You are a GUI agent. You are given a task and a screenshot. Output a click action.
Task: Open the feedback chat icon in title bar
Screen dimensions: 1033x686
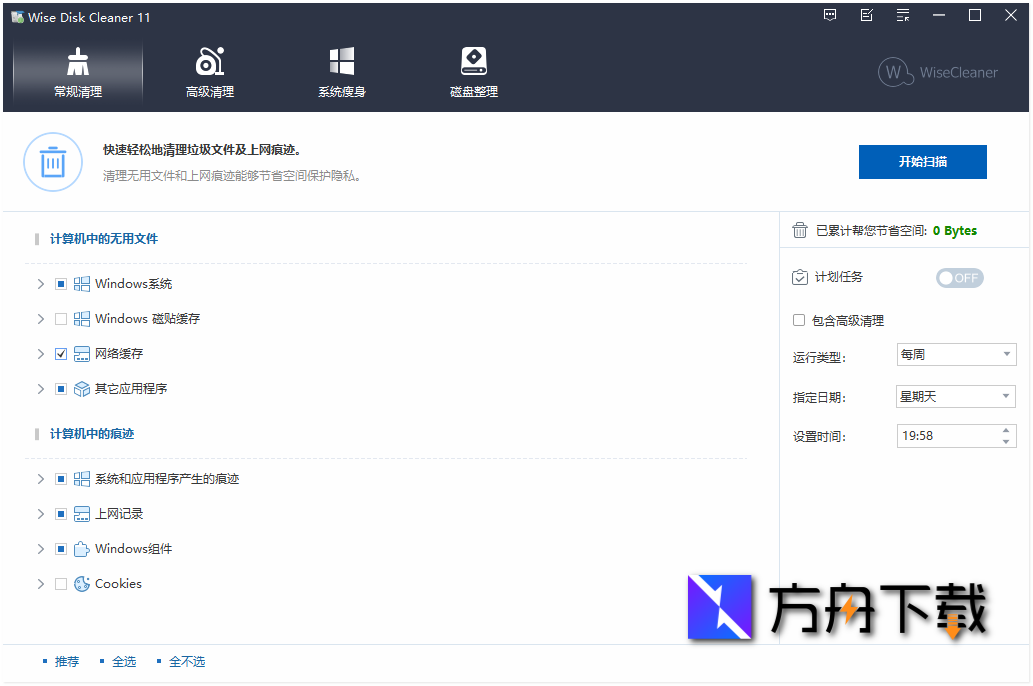830,15
